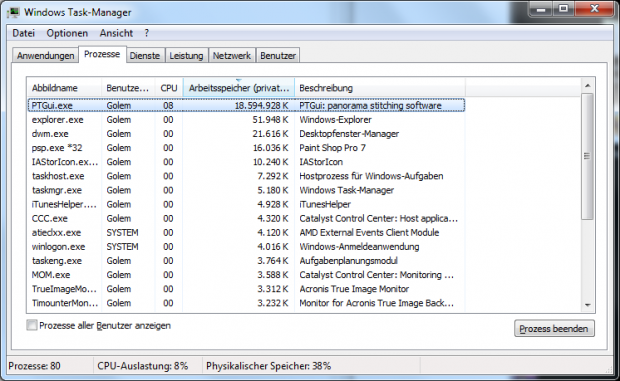Click the 18.594.928 K memory value
The width and height of the screenshot is (620, 381).
pos(261,106)
